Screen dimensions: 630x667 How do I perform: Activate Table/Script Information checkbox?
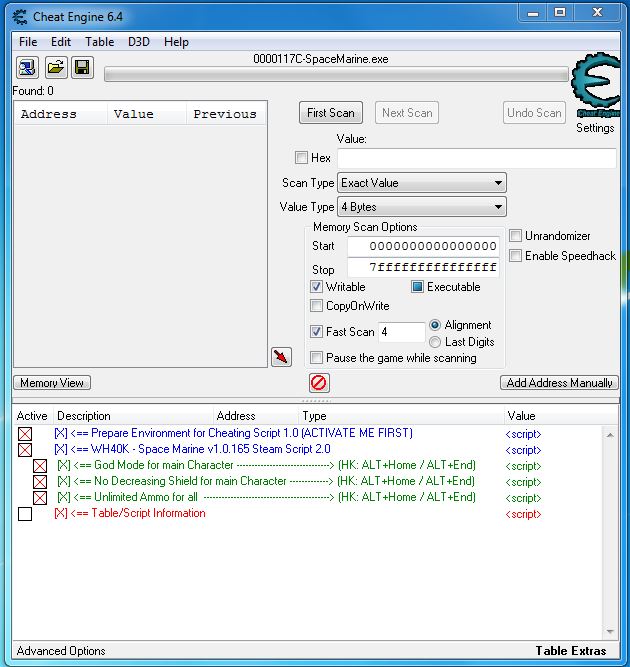click(25, 514)
